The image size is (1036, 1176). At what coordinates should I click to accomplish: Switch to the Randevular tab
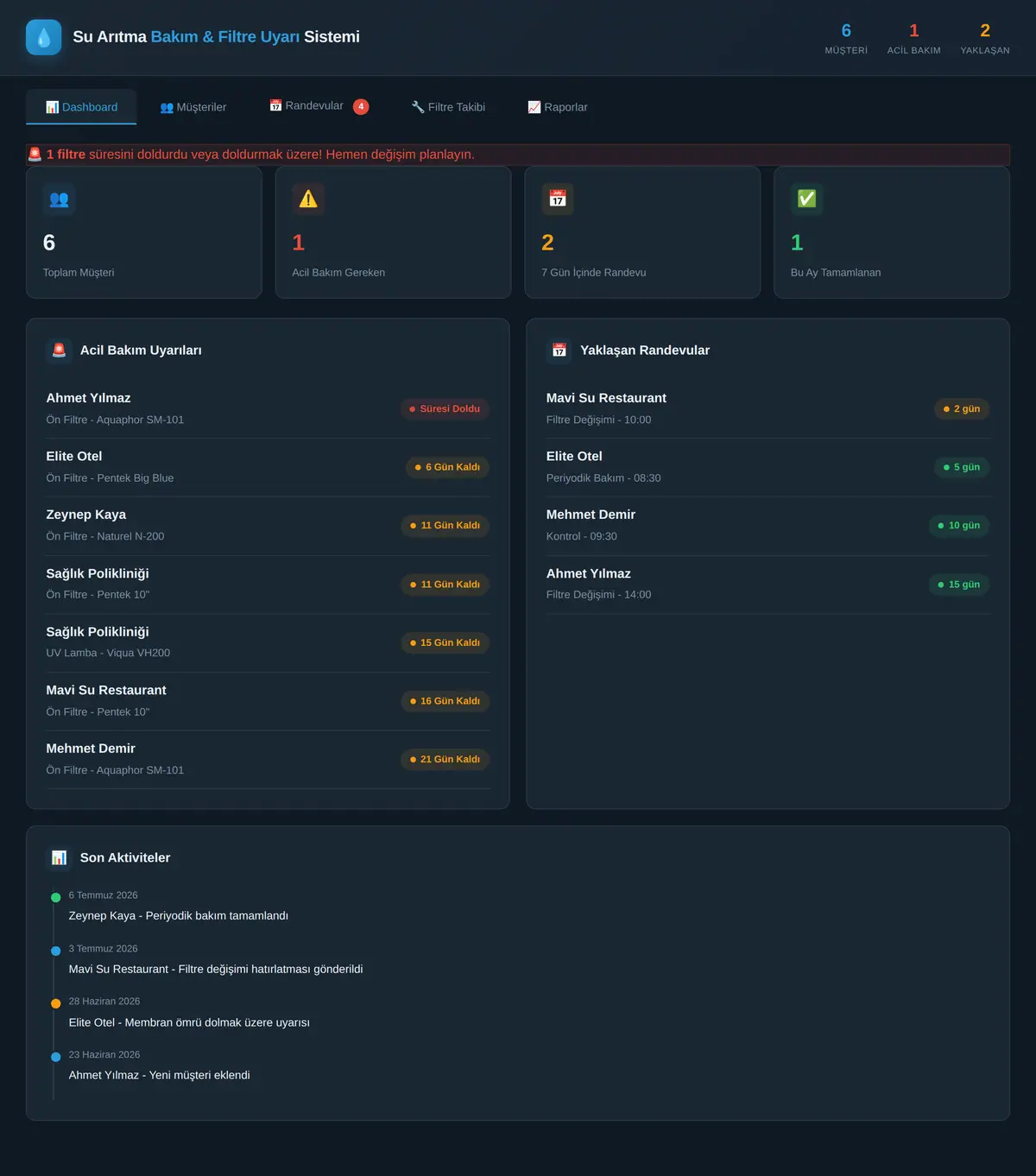319,106
